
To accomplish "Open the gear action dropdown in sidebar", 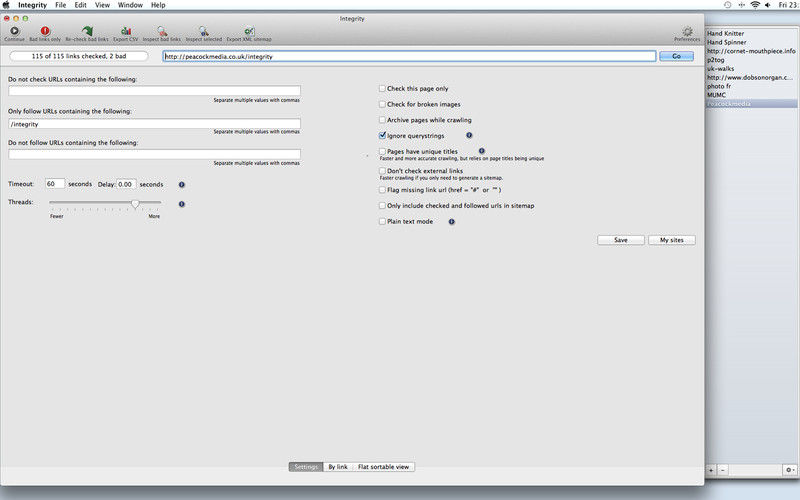I will click(789, 469).
